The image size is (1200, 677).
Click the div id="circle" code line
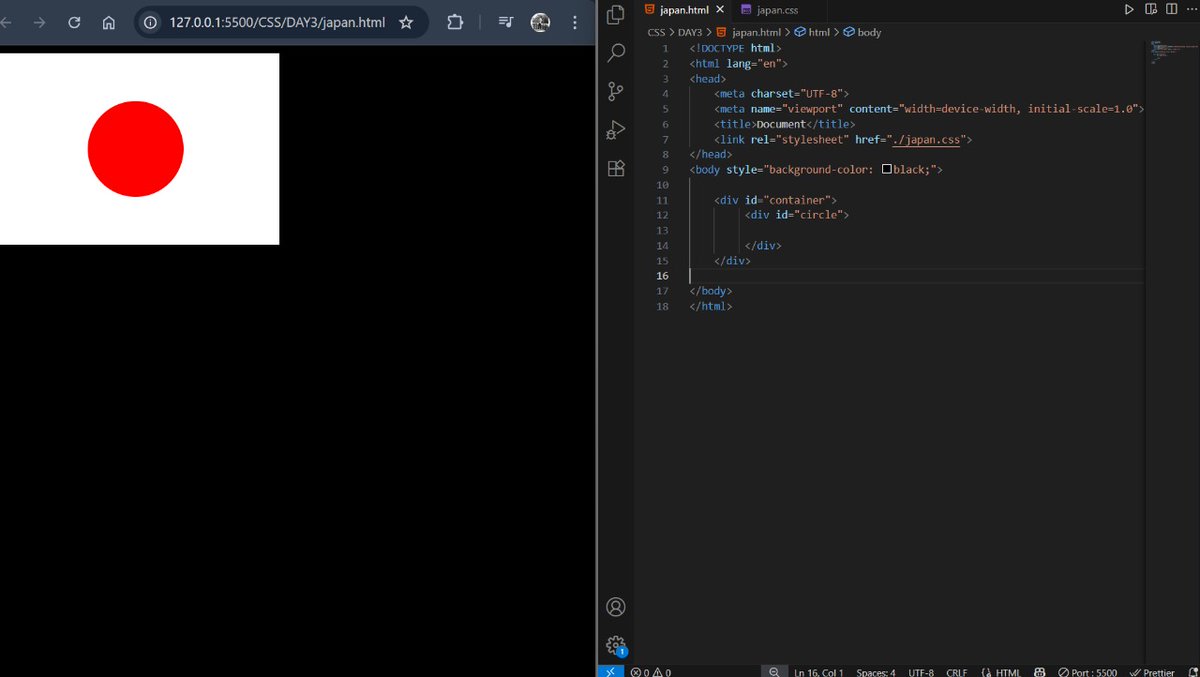[x=797, y=215]
